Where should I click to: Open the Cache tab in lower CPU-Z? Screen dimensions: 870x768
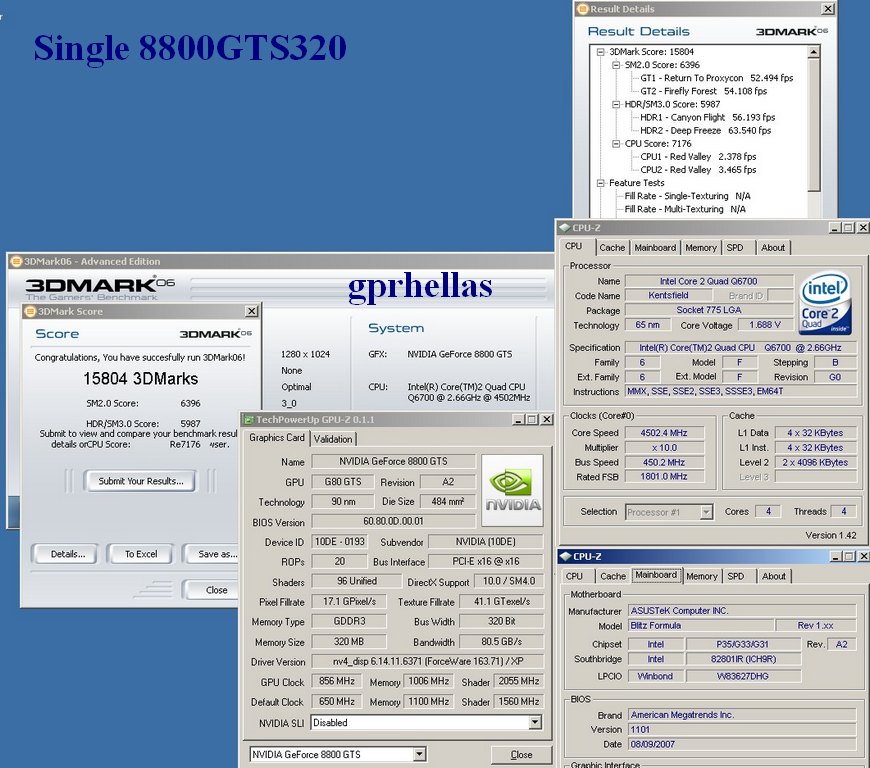click(613, 576)
